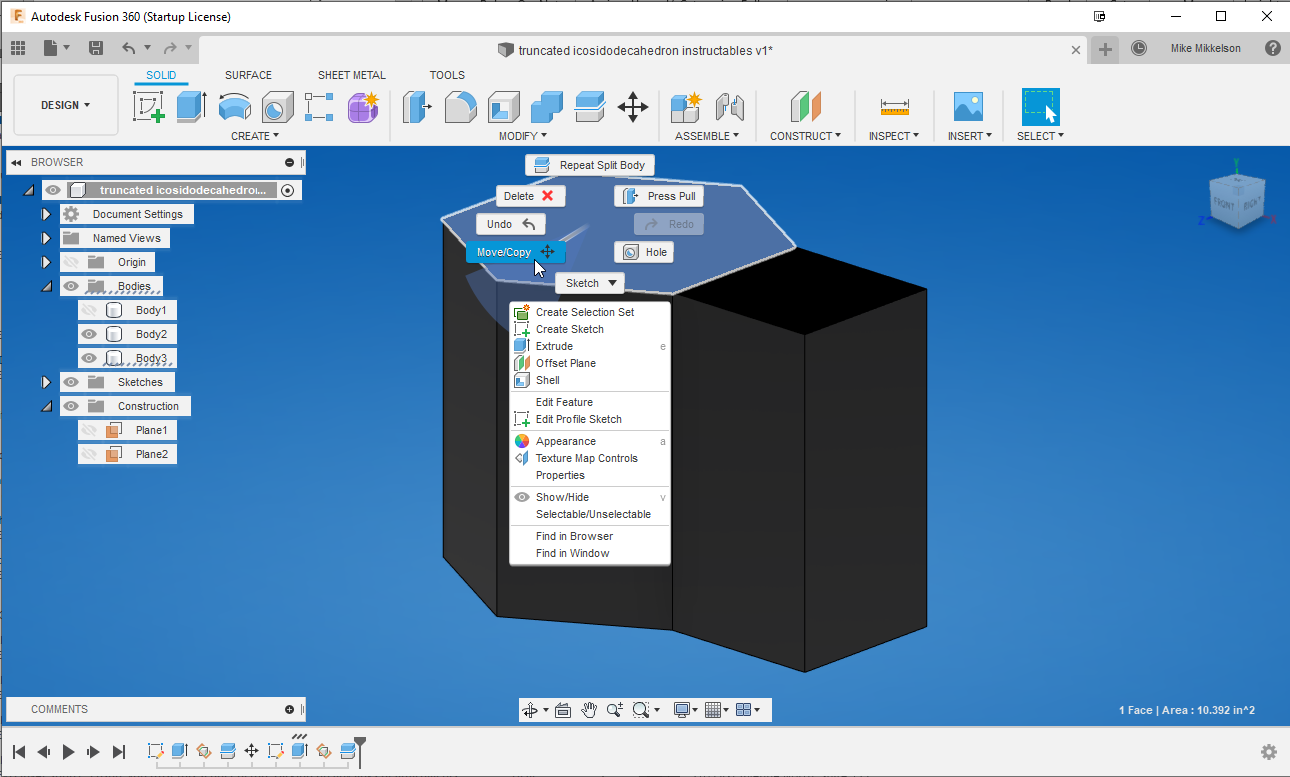Open Texture Map Controls from the context menu
1290x777 pixels.
(x=587, y=458)
